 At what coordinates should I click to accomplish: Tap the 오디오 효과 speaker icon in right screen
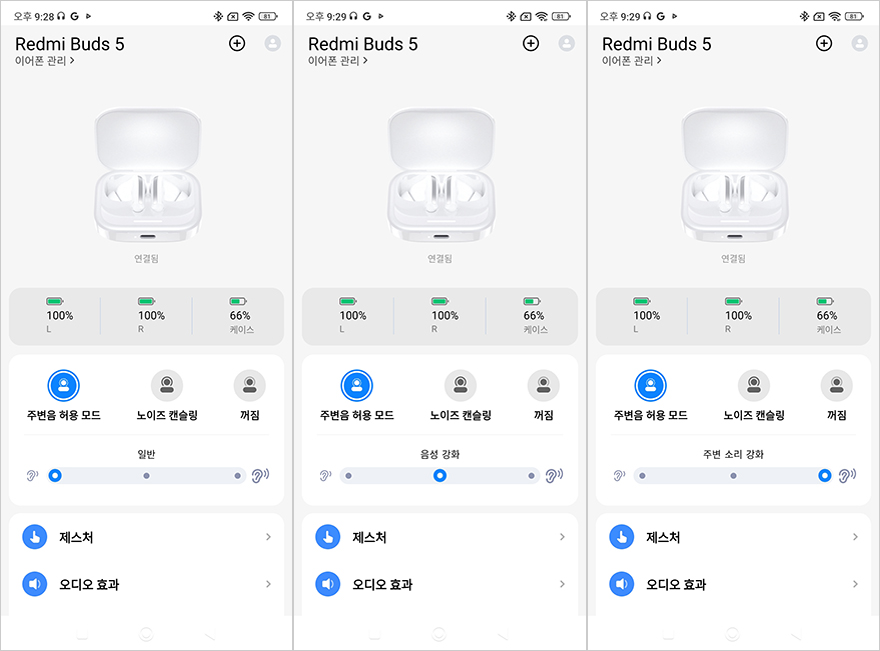pyautogui.click(x=622, y=584)
